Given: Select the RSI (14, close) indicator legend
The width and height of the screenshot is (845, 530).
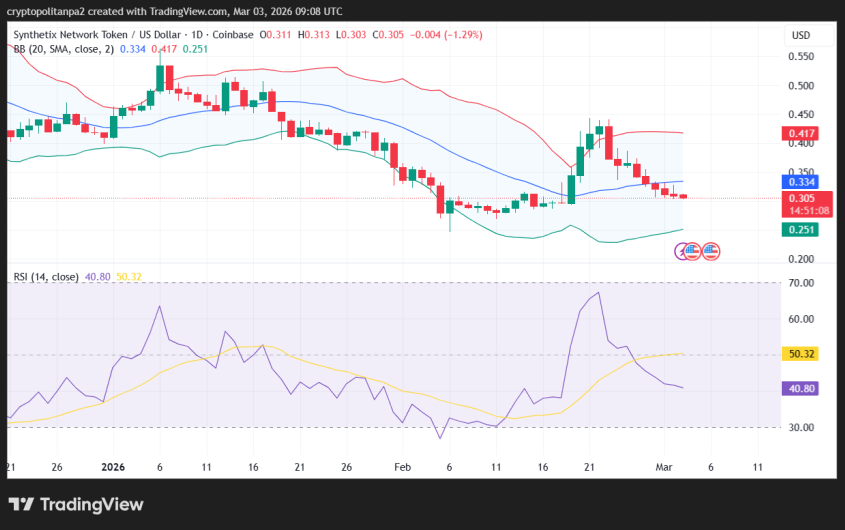Looking at the screenshot, I should pyautogui.click(x=46, y=276).
